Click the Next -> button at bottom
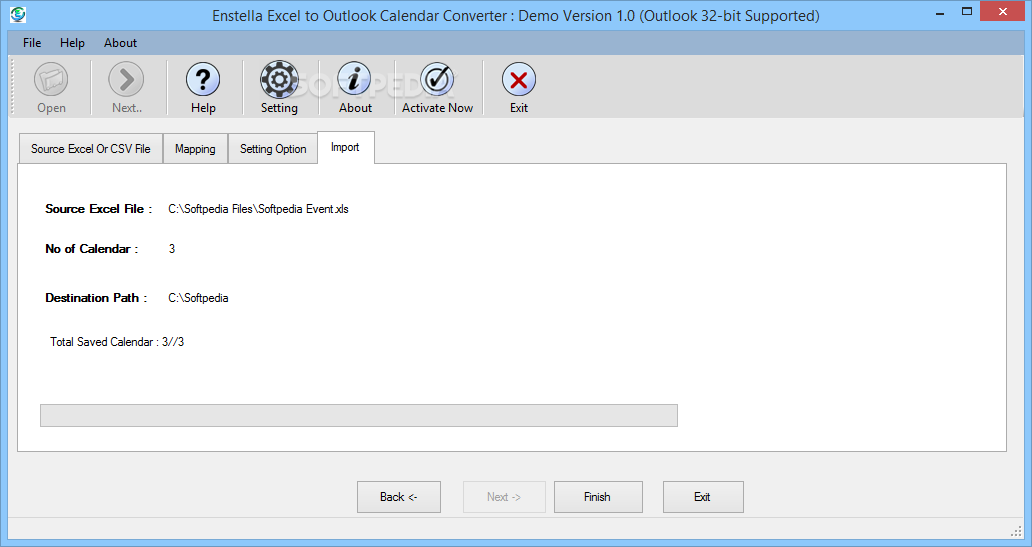The image size is (1032, 547). coord(504,497)
